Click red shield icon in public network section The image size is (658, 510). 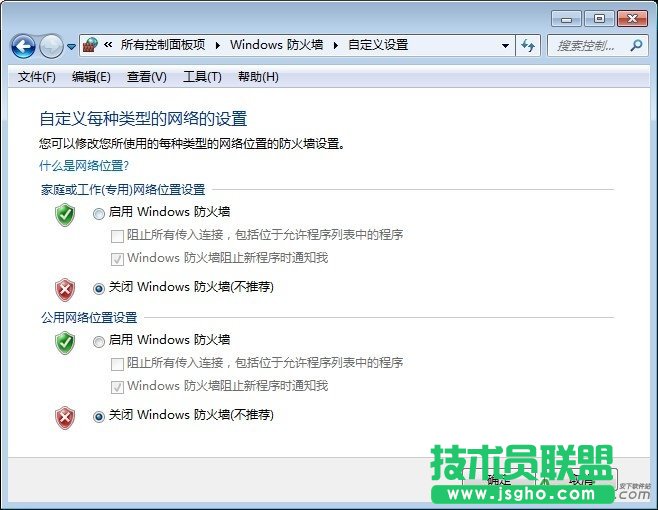click(x=65, y=417)
